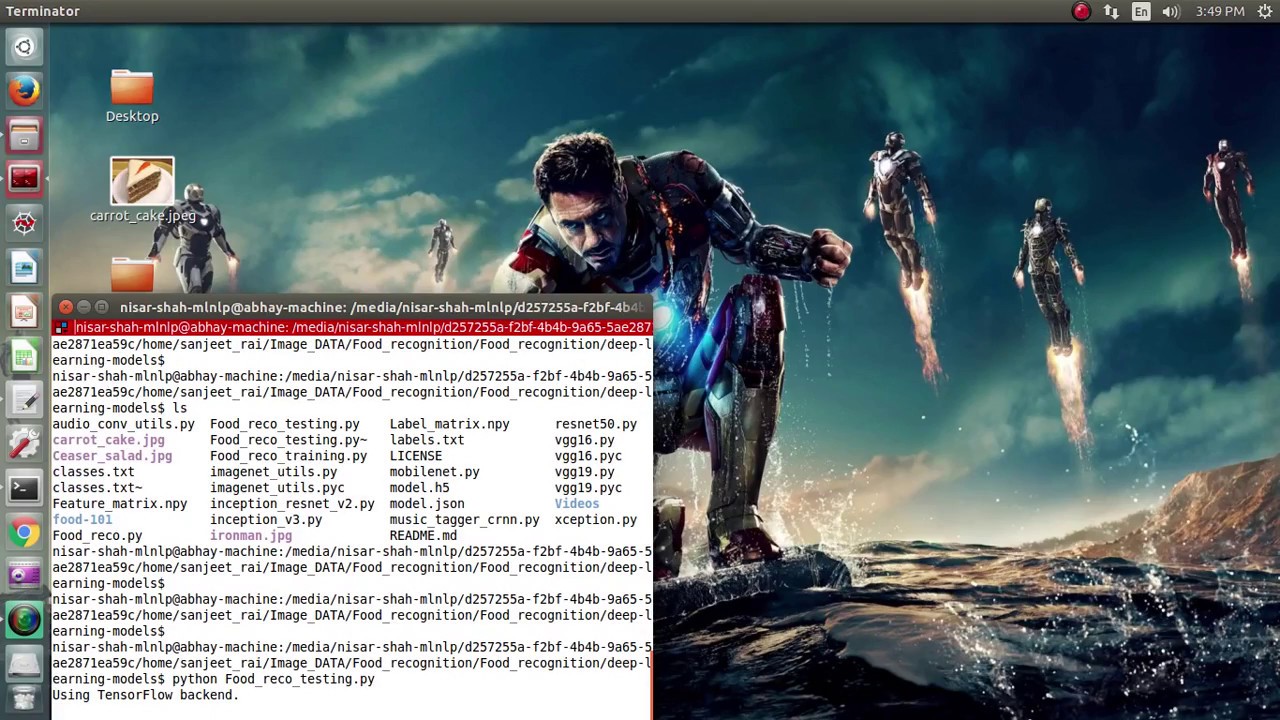1280x720 pixels.
Task: Open the purple screenshot app in dock
Action: (24, 576)
